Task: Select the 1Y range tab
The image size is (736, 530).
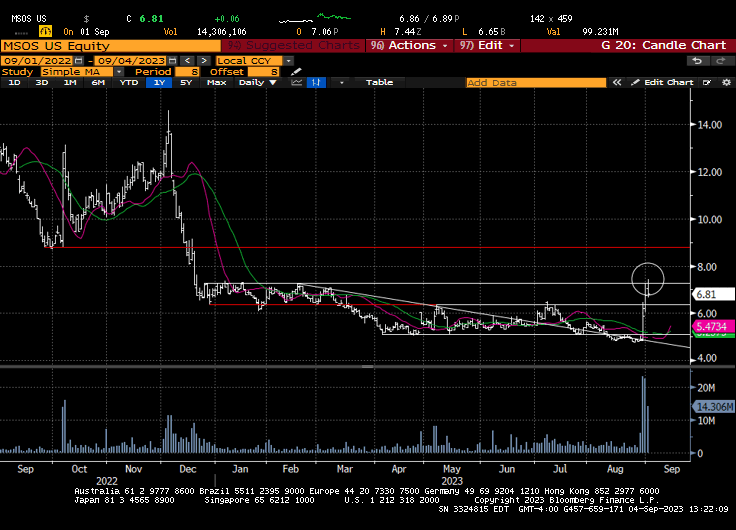Action: tap(159, 83)
